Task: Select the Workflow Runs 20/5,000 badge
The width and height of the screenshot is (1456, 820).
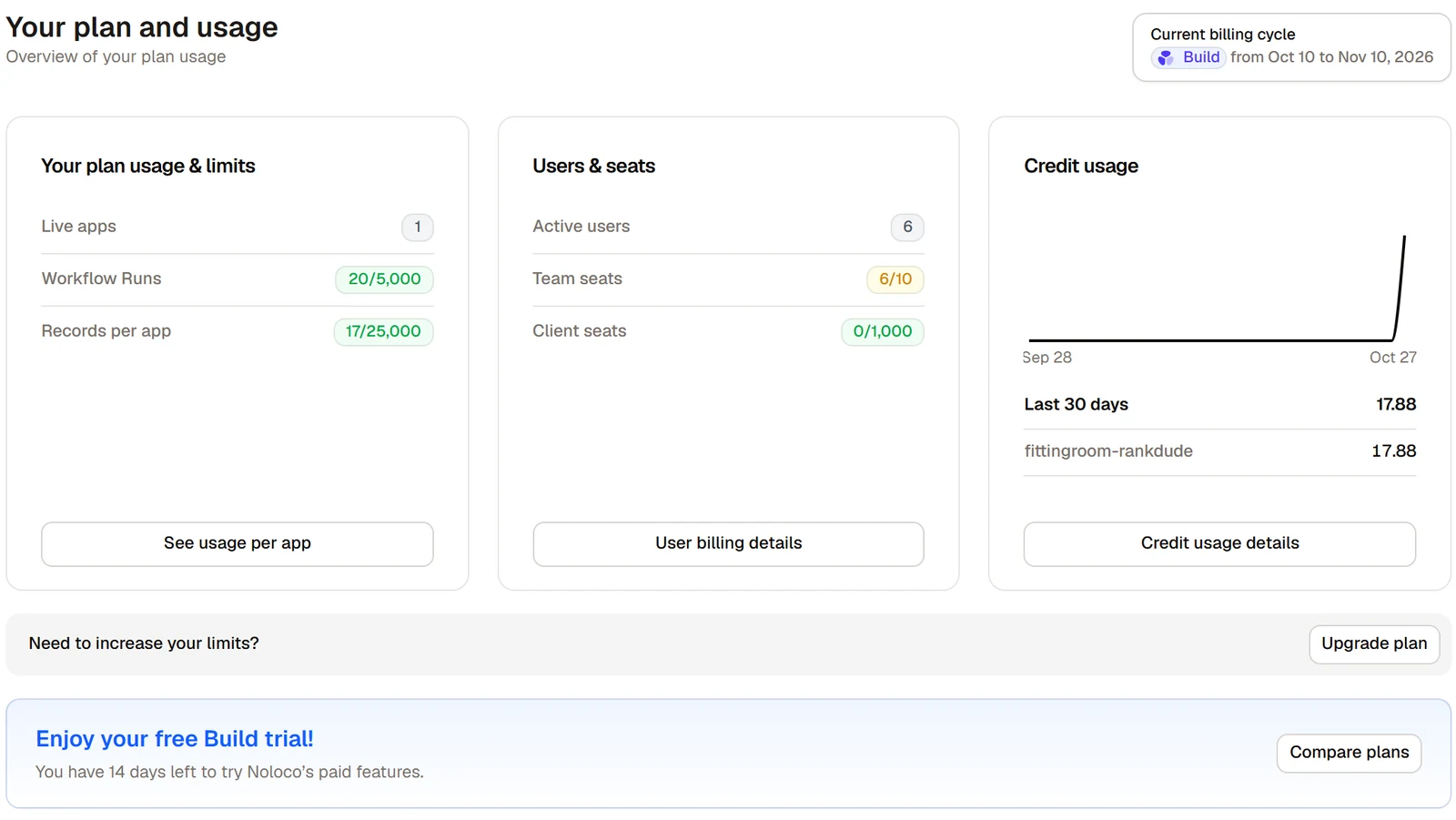Action: pos(384,279)
